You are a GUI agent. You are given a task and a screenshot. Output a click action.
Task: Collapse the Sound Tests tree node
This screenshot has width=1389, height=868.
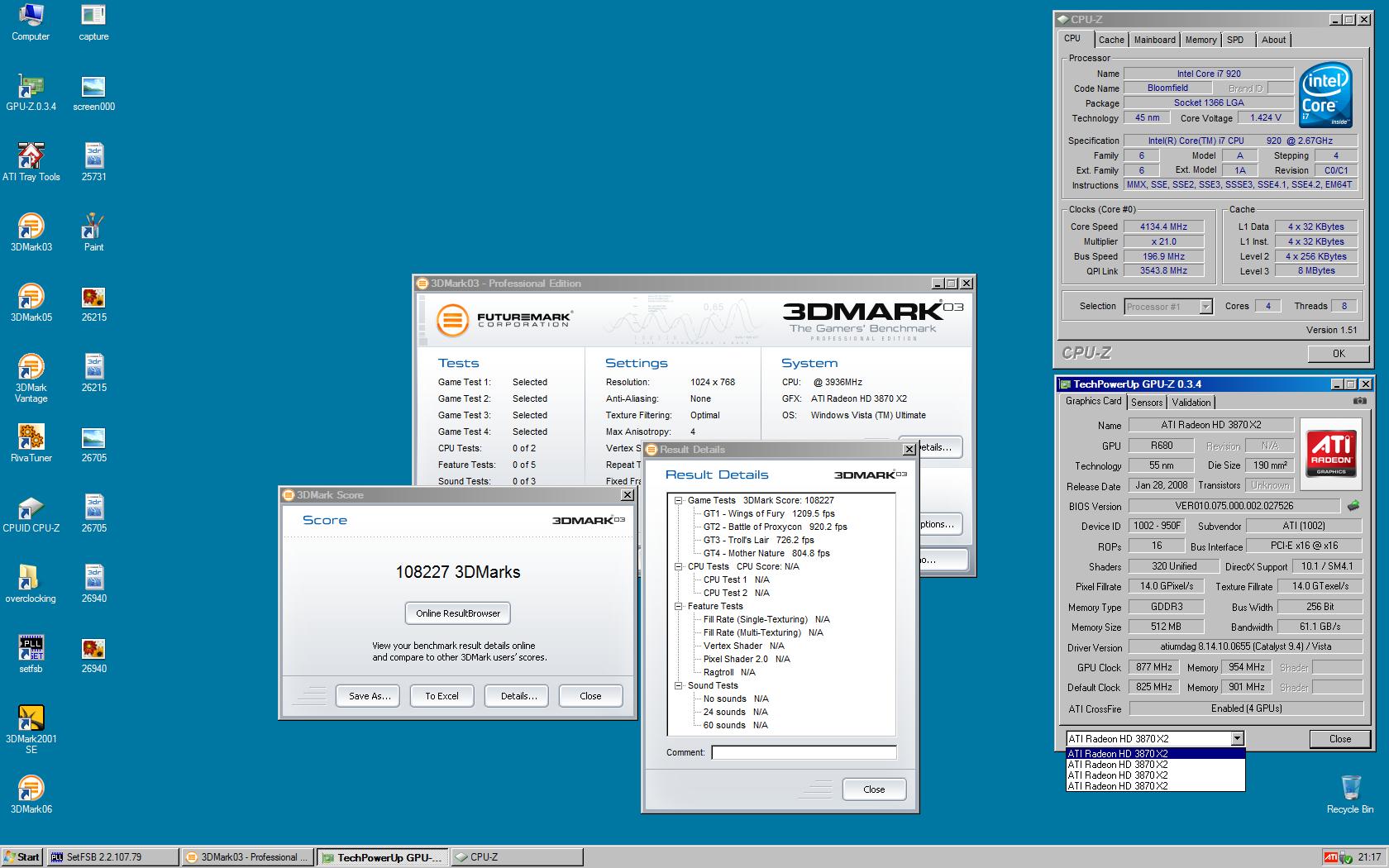(678, 685)
